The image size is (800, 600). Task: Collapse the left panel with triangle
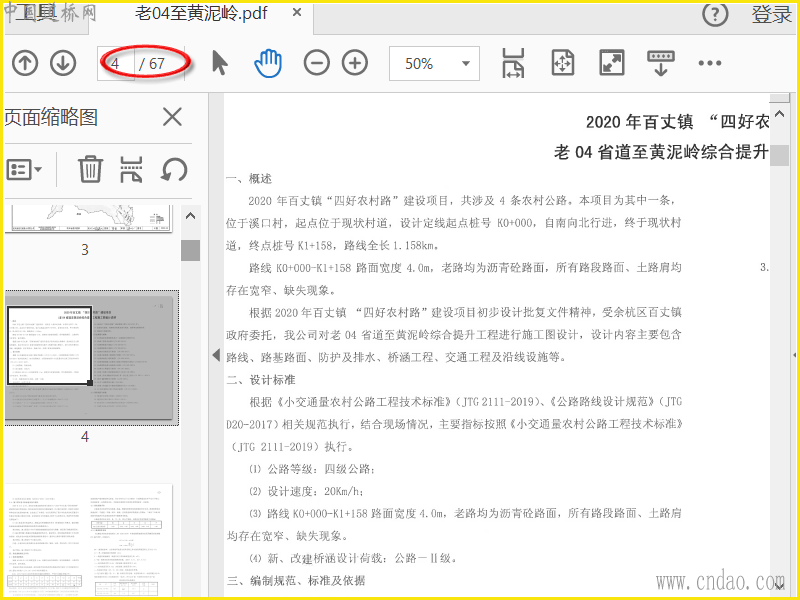click(216, 355)
